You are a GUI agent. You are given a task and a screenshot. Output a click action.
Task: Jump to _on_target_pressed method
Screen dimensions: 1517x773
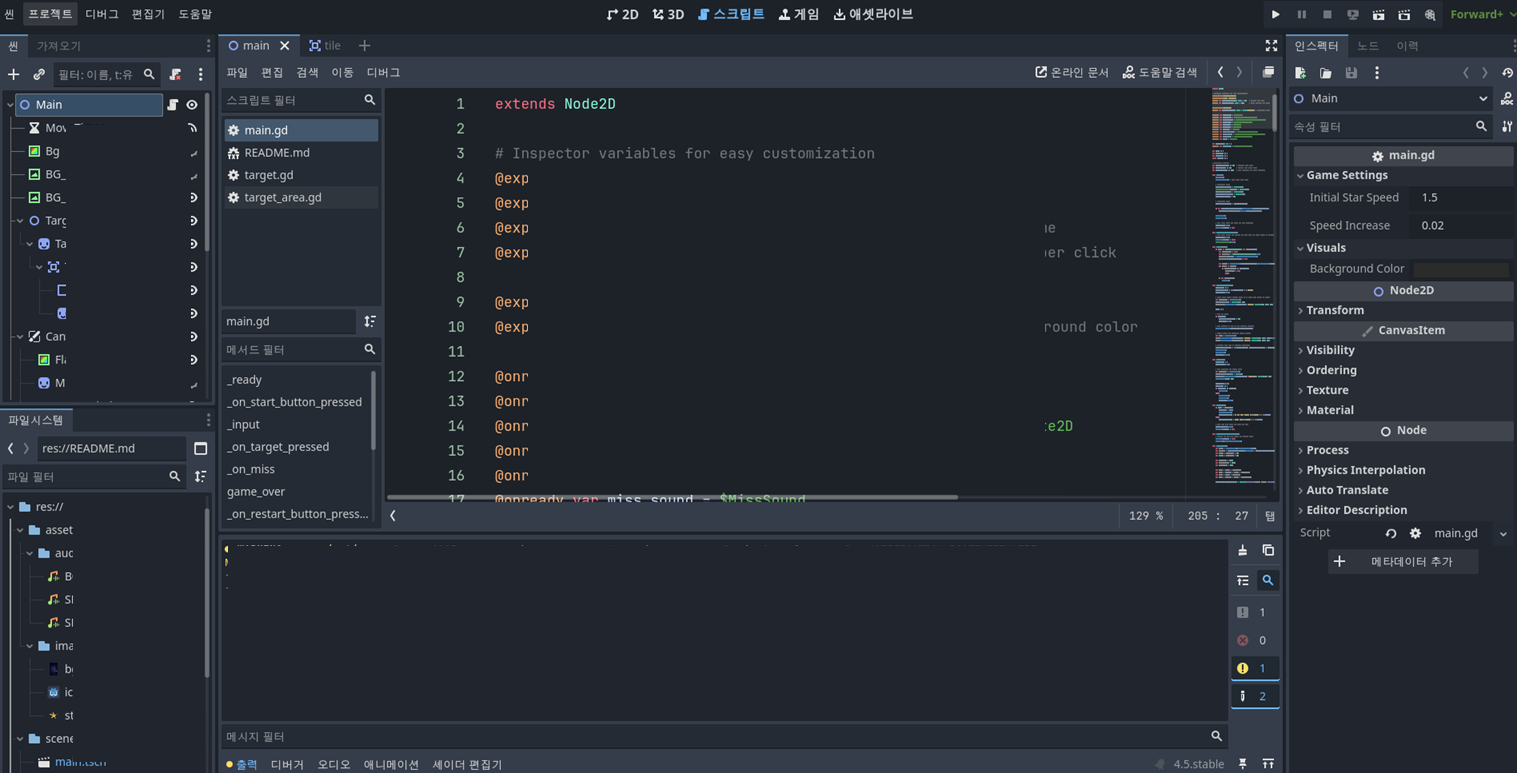pyautogui.click(x=278, y=447)
